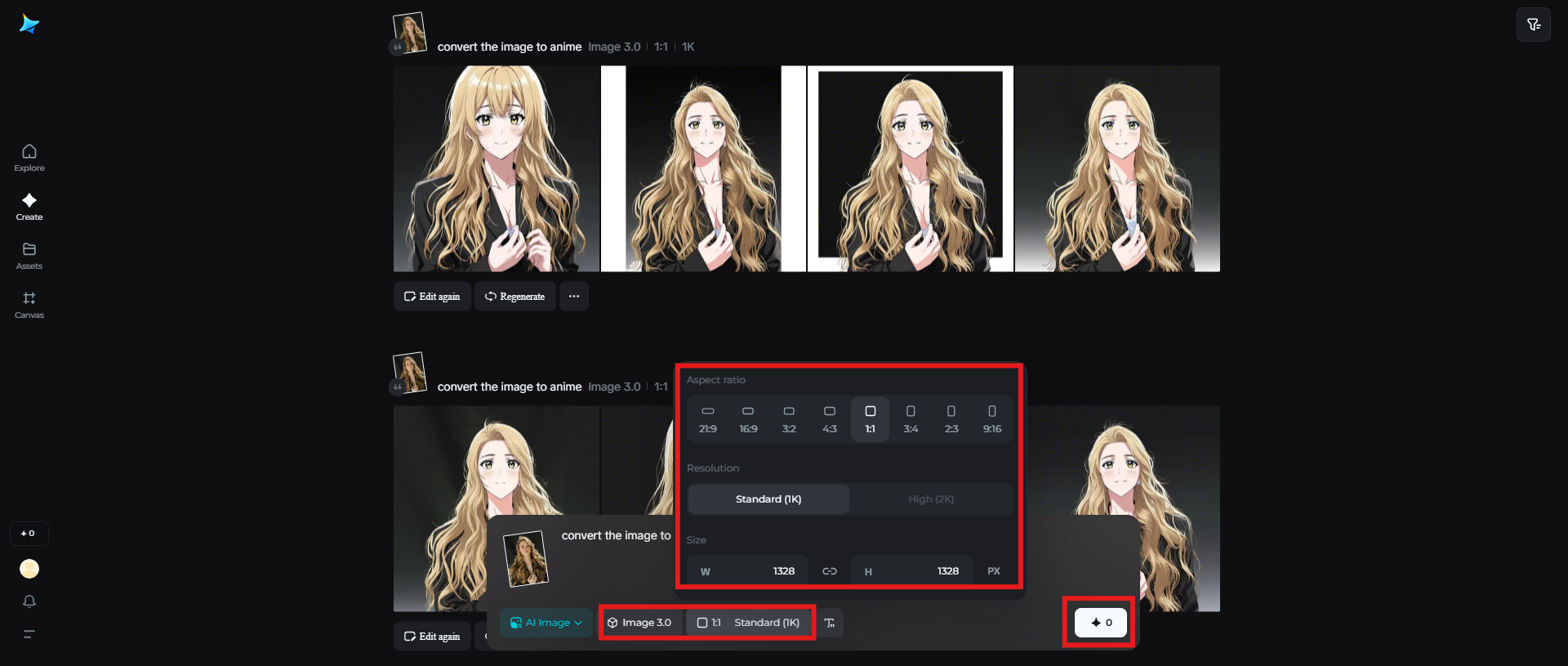Viewport: 1568px width, 666px height.
Task: Open the filter button at top right
Action: (x=1534, y=25)
